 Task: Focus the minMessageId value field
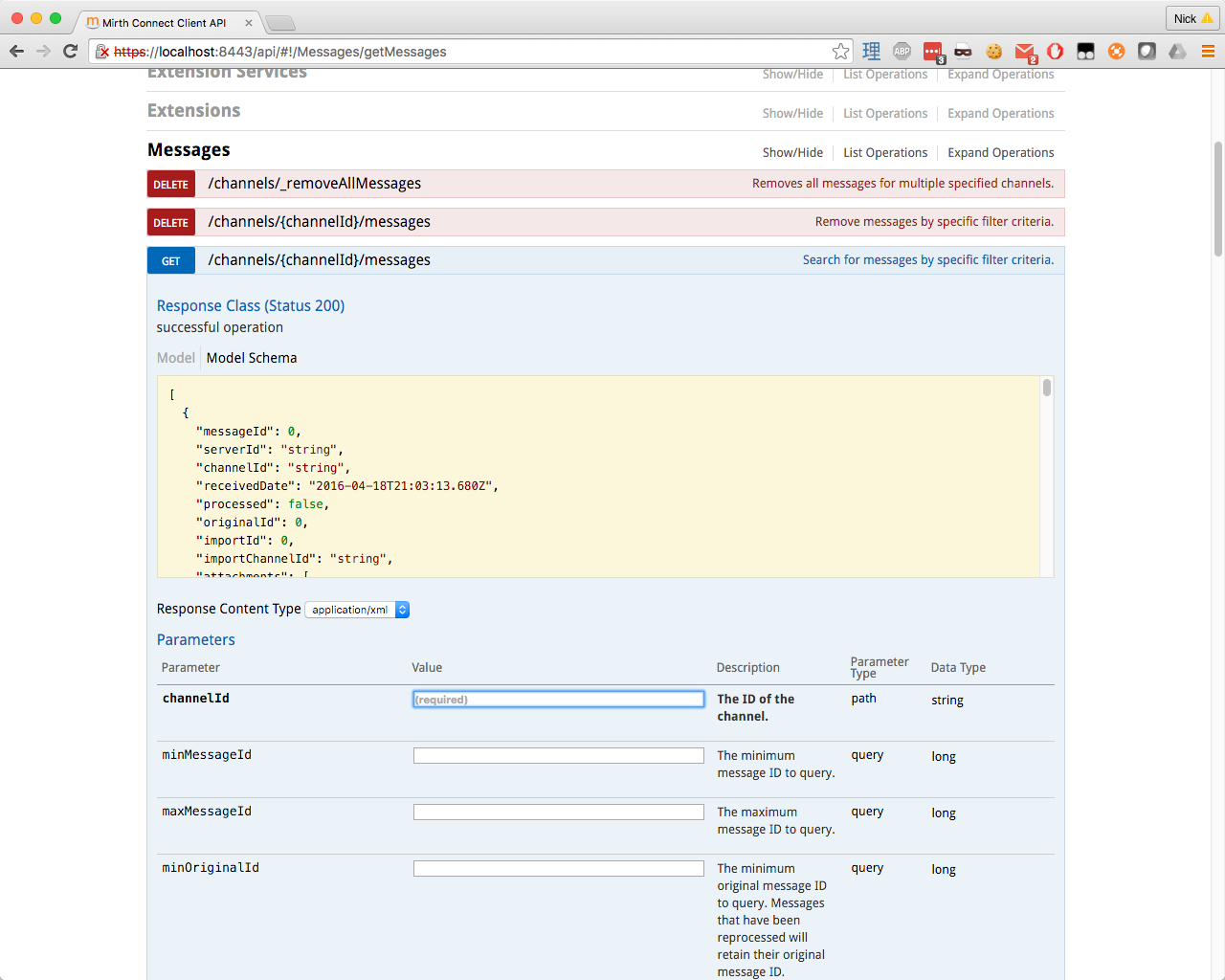coord(559,756)
